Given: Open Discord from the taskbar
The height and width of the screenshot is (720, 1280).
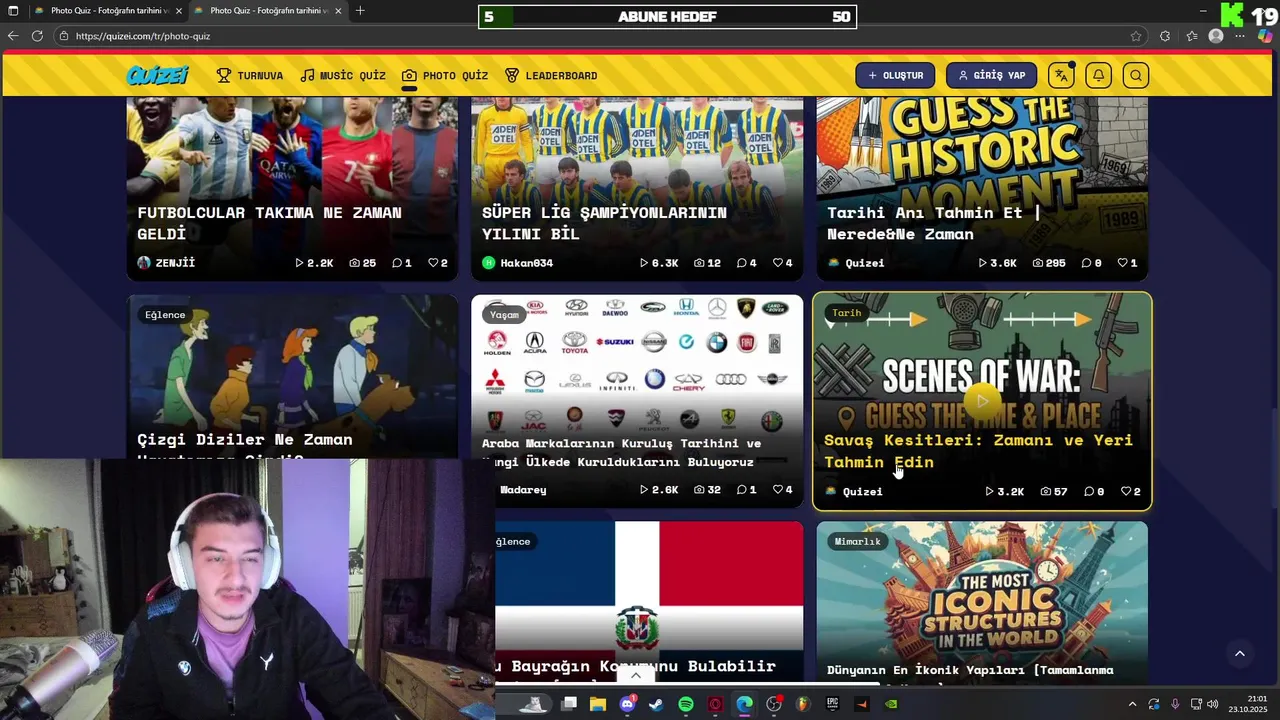Looking at the screenshot, I should pos(627,704).
